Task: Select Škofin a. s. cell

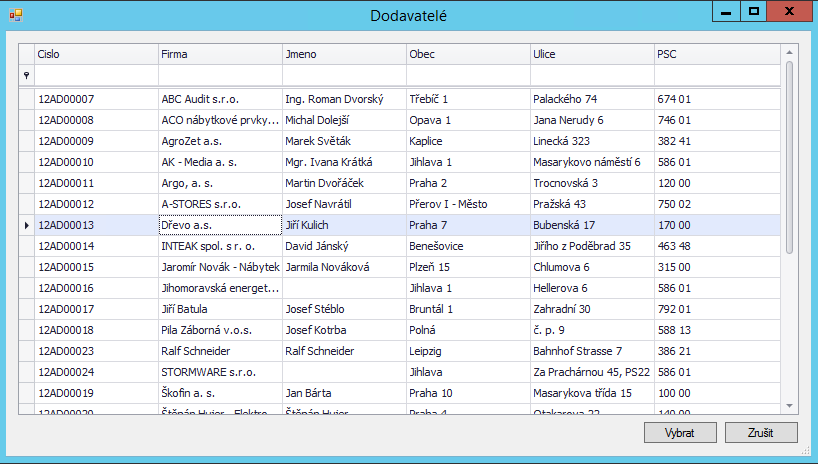Action: [220, 393]
